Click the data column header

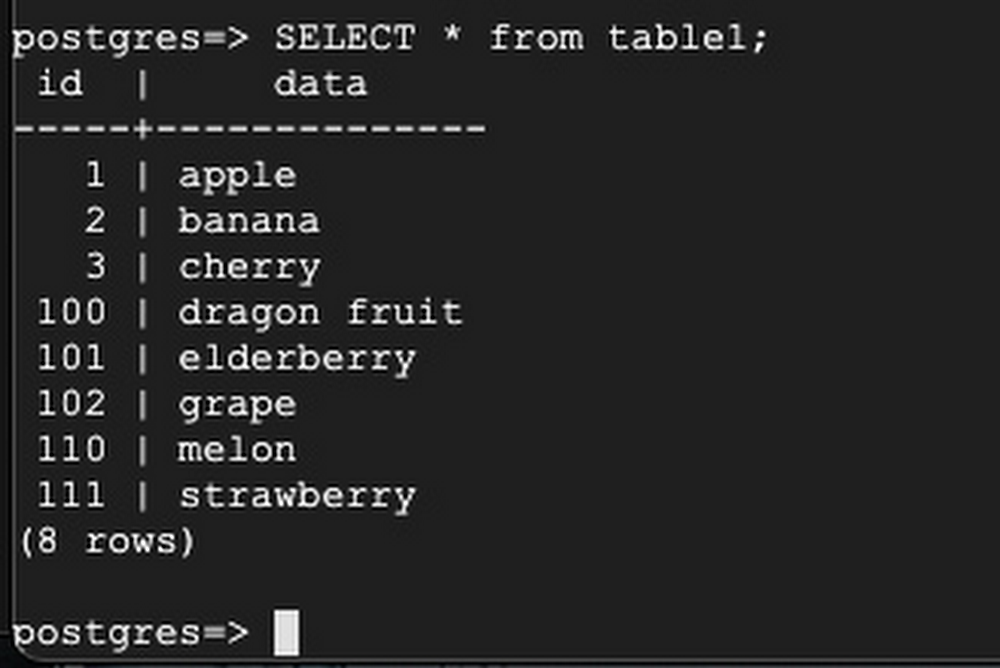tap(320, 83)
